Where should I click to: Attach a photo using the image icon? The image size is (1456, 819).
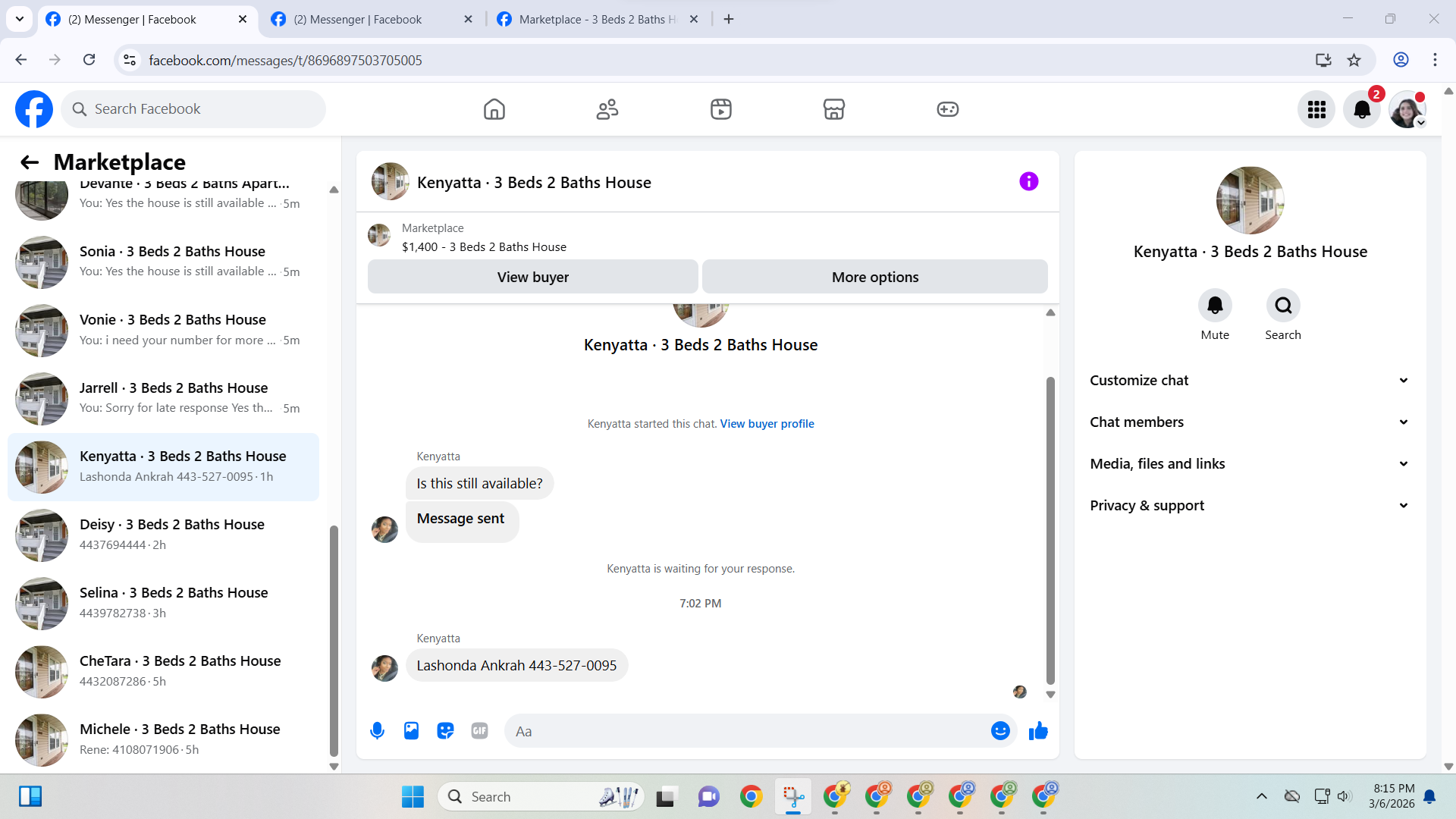tap(411, 731)
